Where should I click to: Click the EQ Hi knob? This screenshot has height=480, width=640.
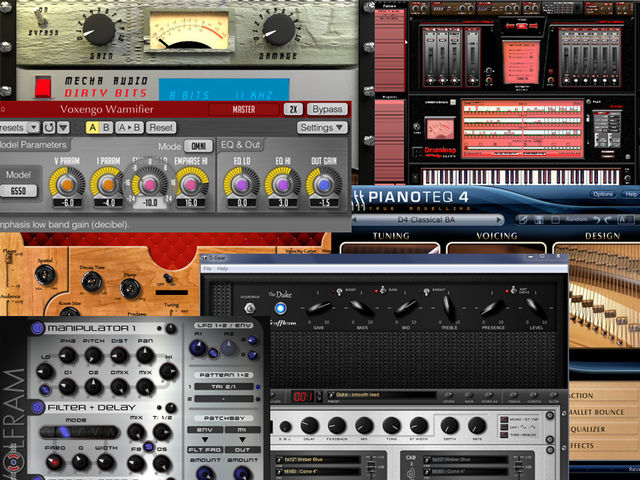coord(283,184)
